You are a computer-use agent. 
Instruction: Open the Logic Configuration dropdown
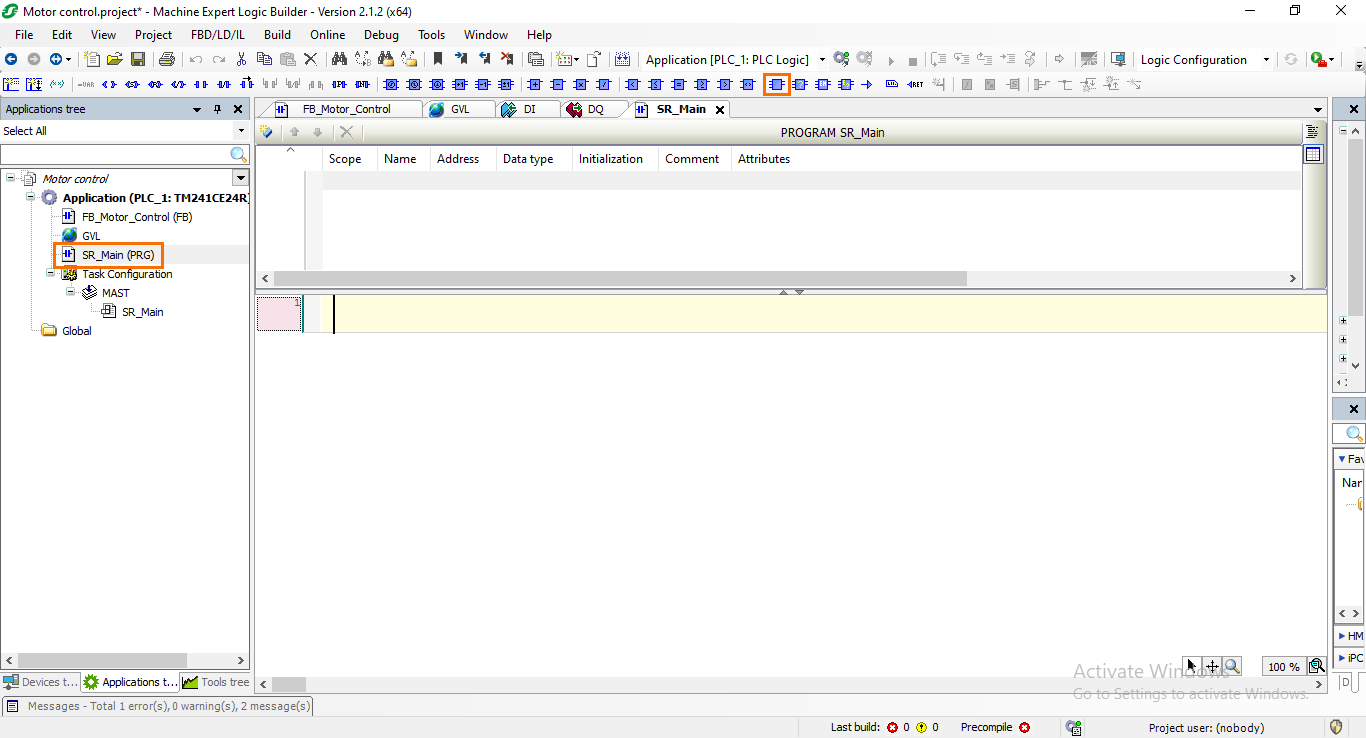click(x=1265, y=59)
